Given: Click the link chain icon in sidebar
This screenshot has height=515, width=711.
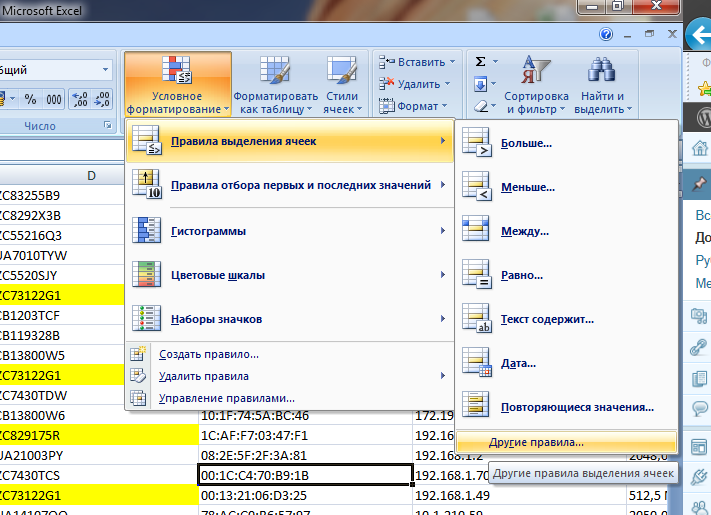Looking at the screenshot, I should coord(699,347).
